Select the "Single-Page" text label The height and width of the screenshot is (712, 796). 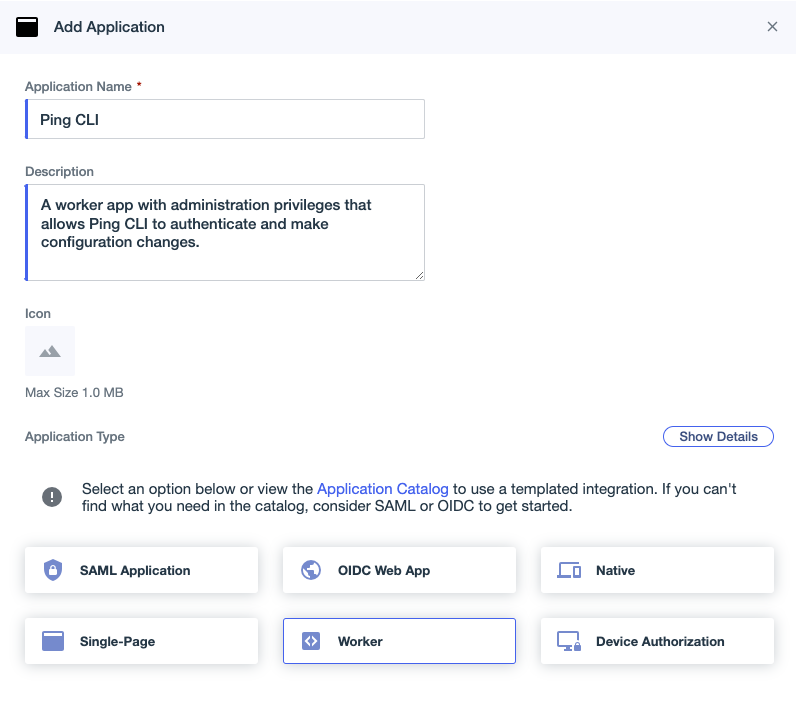coord(117,641)
